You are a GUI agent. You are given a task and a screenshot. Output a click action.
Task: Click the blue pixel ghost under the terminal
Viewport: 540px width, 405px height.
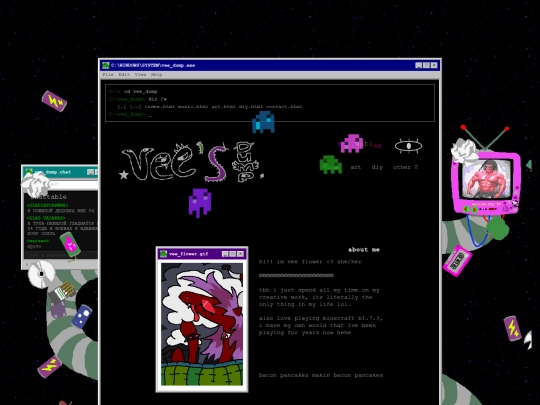tap(263, 122)
